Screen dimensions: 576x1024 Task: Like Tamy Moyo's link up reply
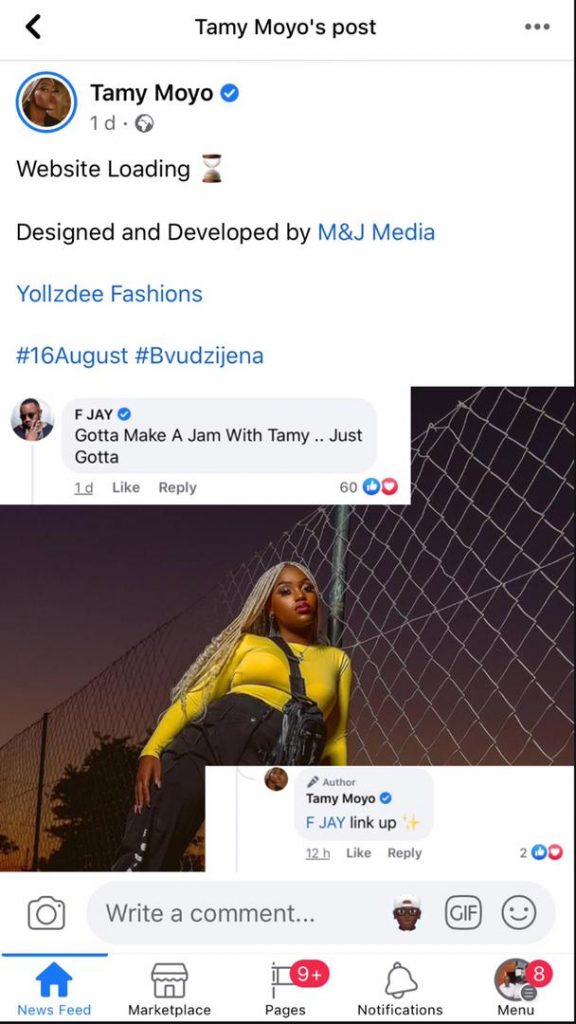pyautogui.click(x=358, y=853)
